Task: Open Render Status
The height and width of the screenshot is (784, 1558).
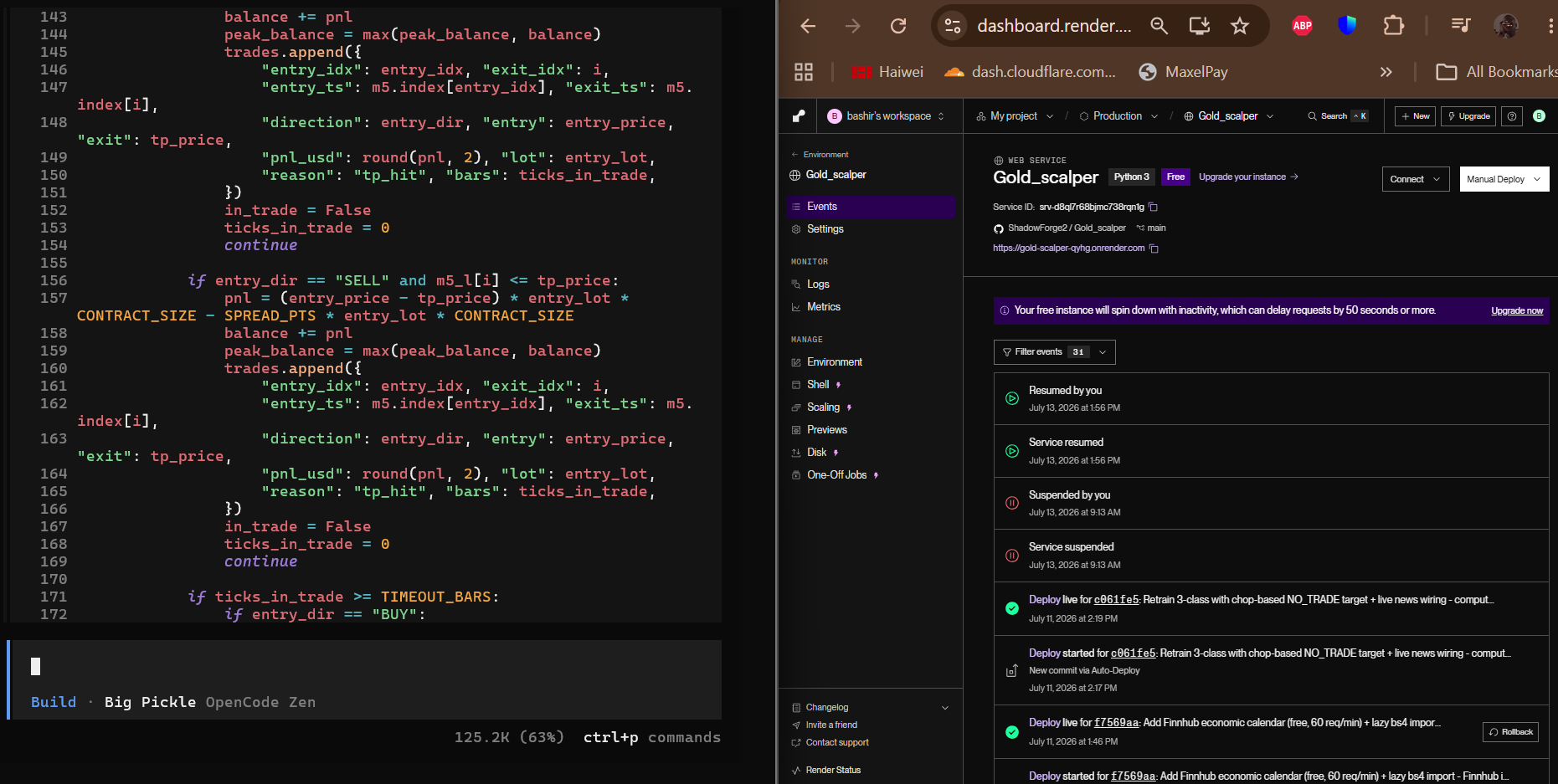Action: (826, 771)
